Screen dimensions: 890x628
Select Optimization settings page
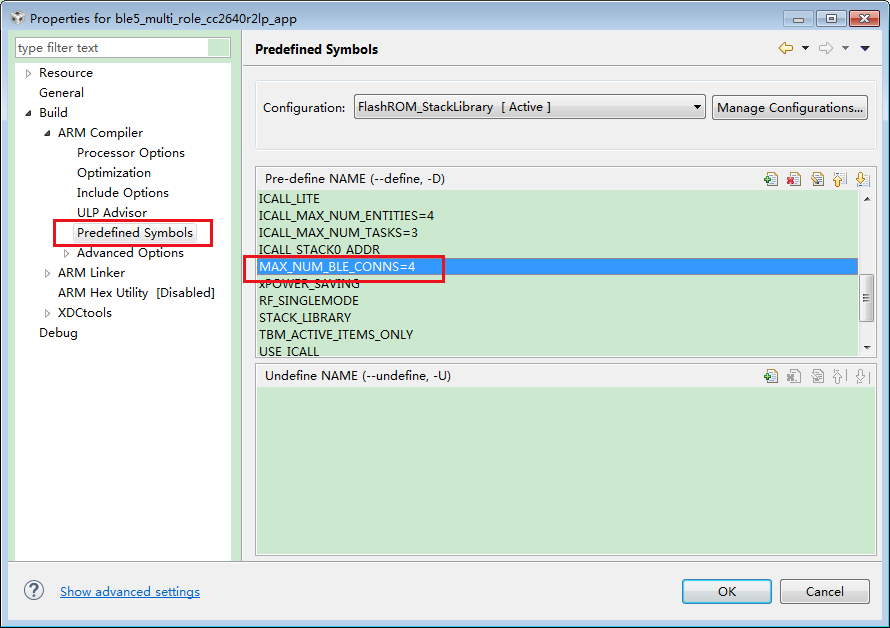(114, 173)
